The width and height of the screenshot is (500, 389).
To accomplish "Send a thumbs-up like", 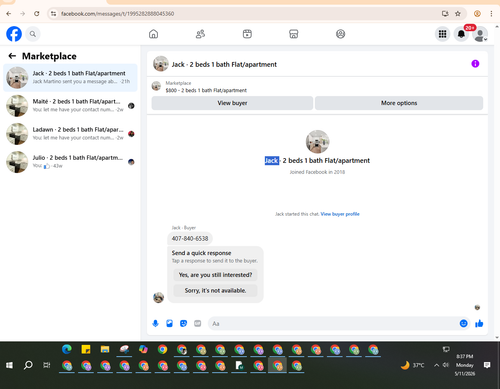I will (479, 323).
